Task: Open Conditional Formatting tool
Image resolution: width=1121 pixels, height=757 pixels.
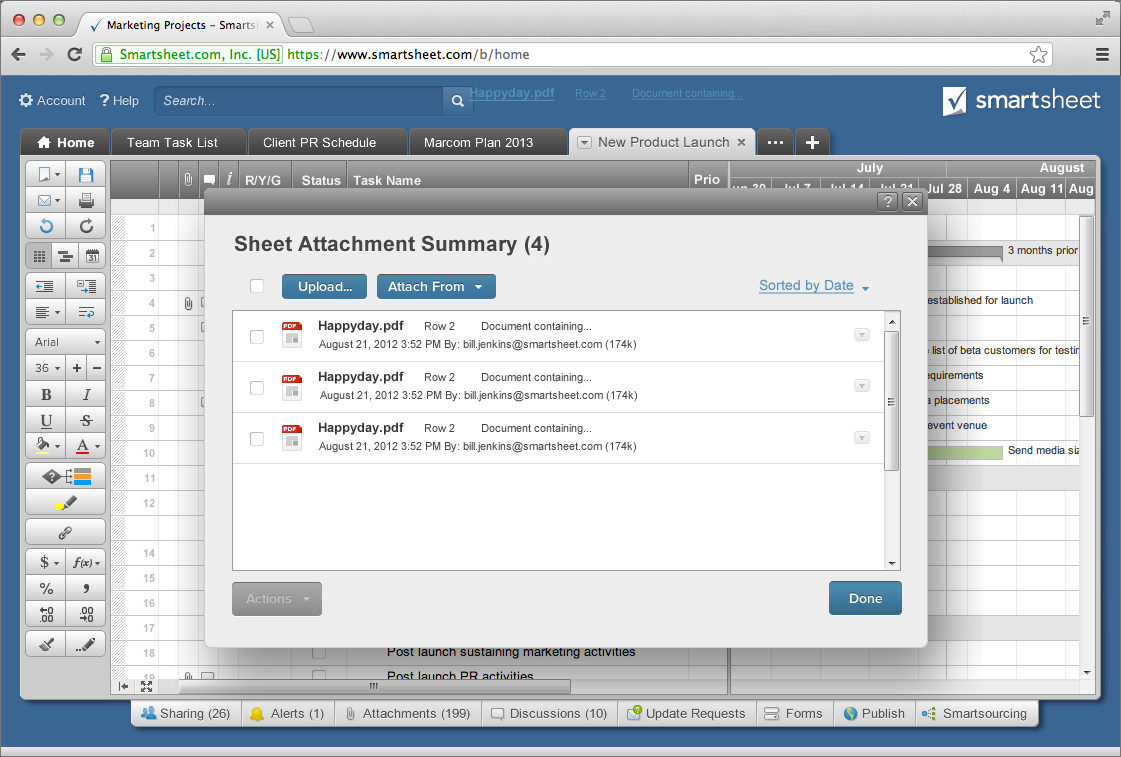Action: tap(66, 476)
